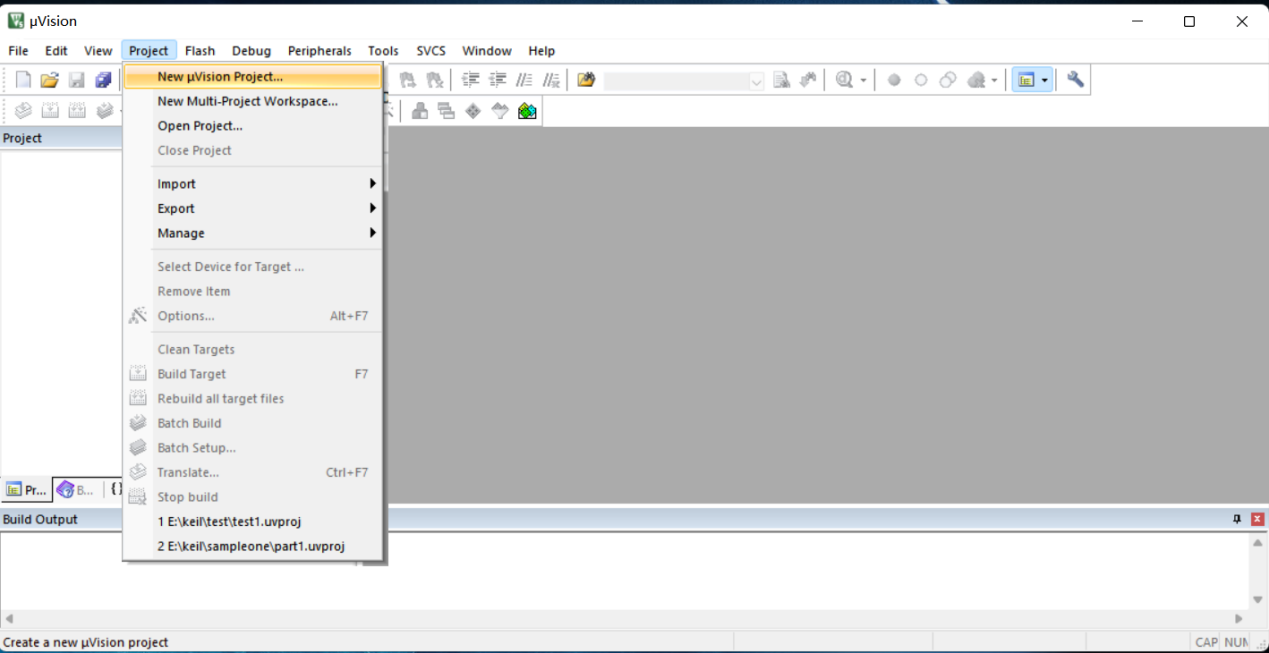Screen dimensions: 1269x653
Task: Open Configuration with the wrench icon
Action: pyautogui.click(x=1075, y=80)
